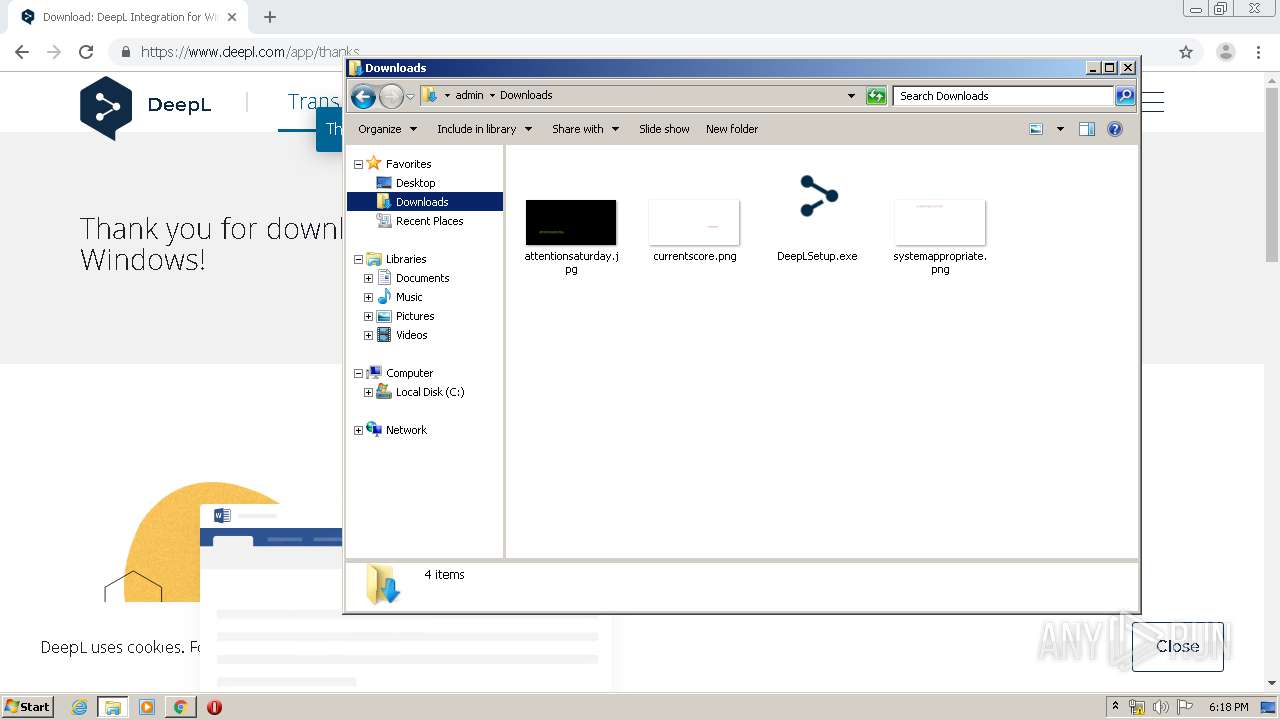Select currentscore.png thumbnail
The image size is (1280, 720).
[694, 222]
